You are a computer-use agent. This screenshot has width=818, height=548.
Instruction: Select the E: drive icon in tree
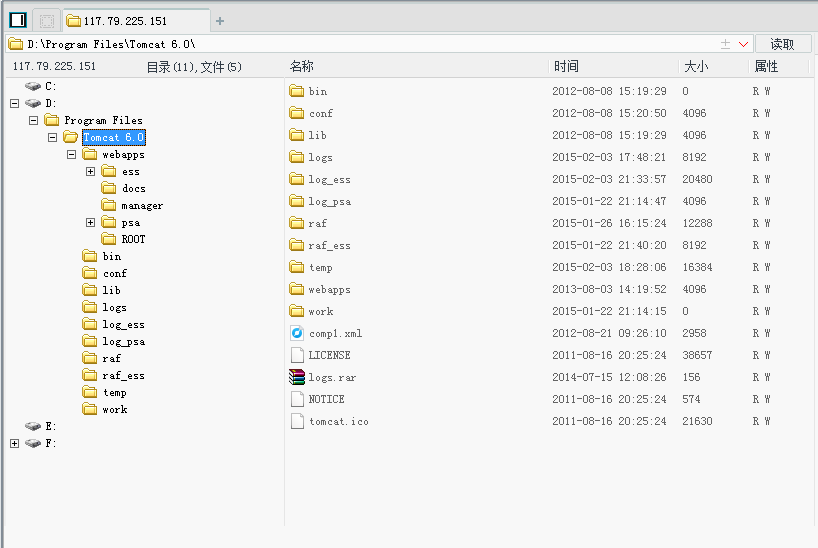[x=33, y=426]
